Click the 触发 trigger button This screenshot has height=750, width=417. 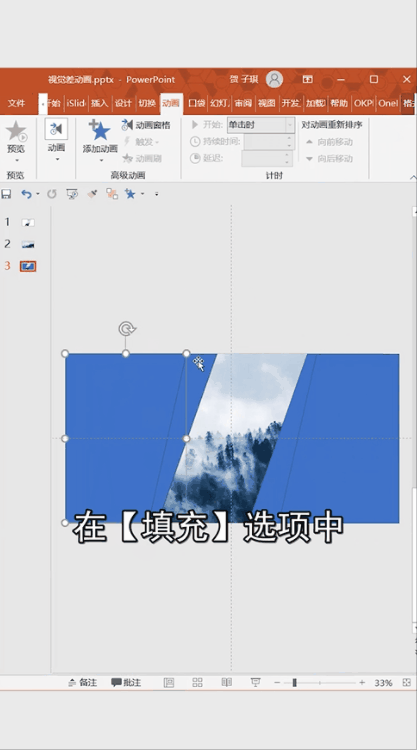(x=141, y=142)
